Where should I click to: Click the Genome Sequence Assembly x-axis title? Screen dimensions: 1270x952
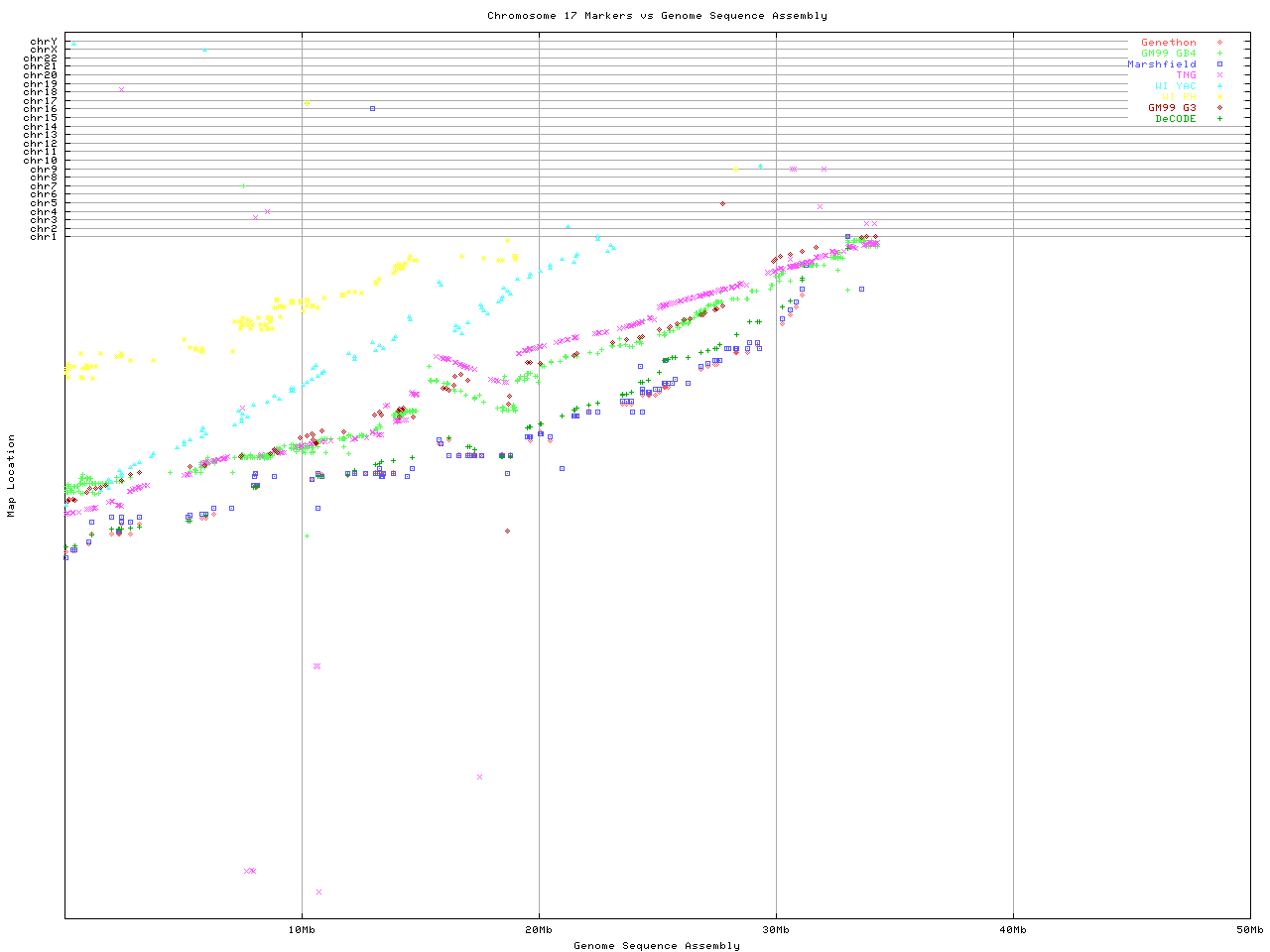click(657, 946)
